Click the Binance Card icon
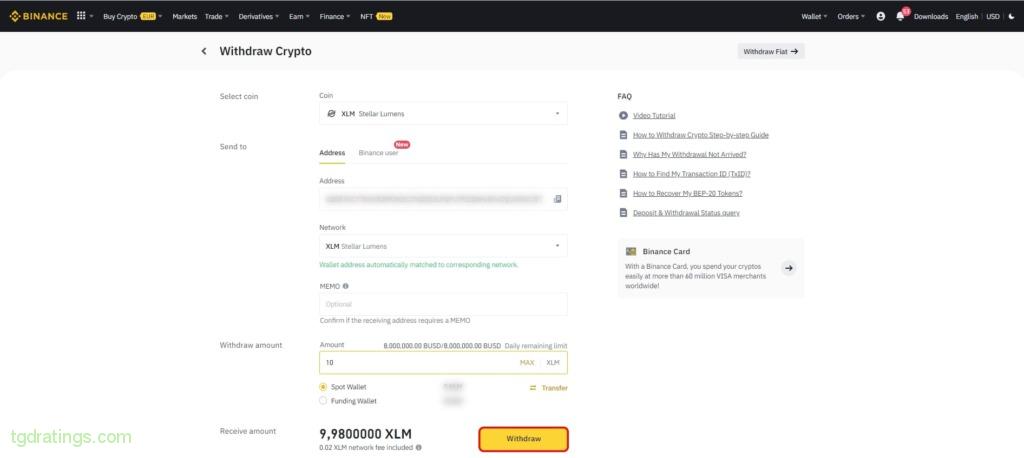This screenshot has height=458, width=1024. coord(631,251)
